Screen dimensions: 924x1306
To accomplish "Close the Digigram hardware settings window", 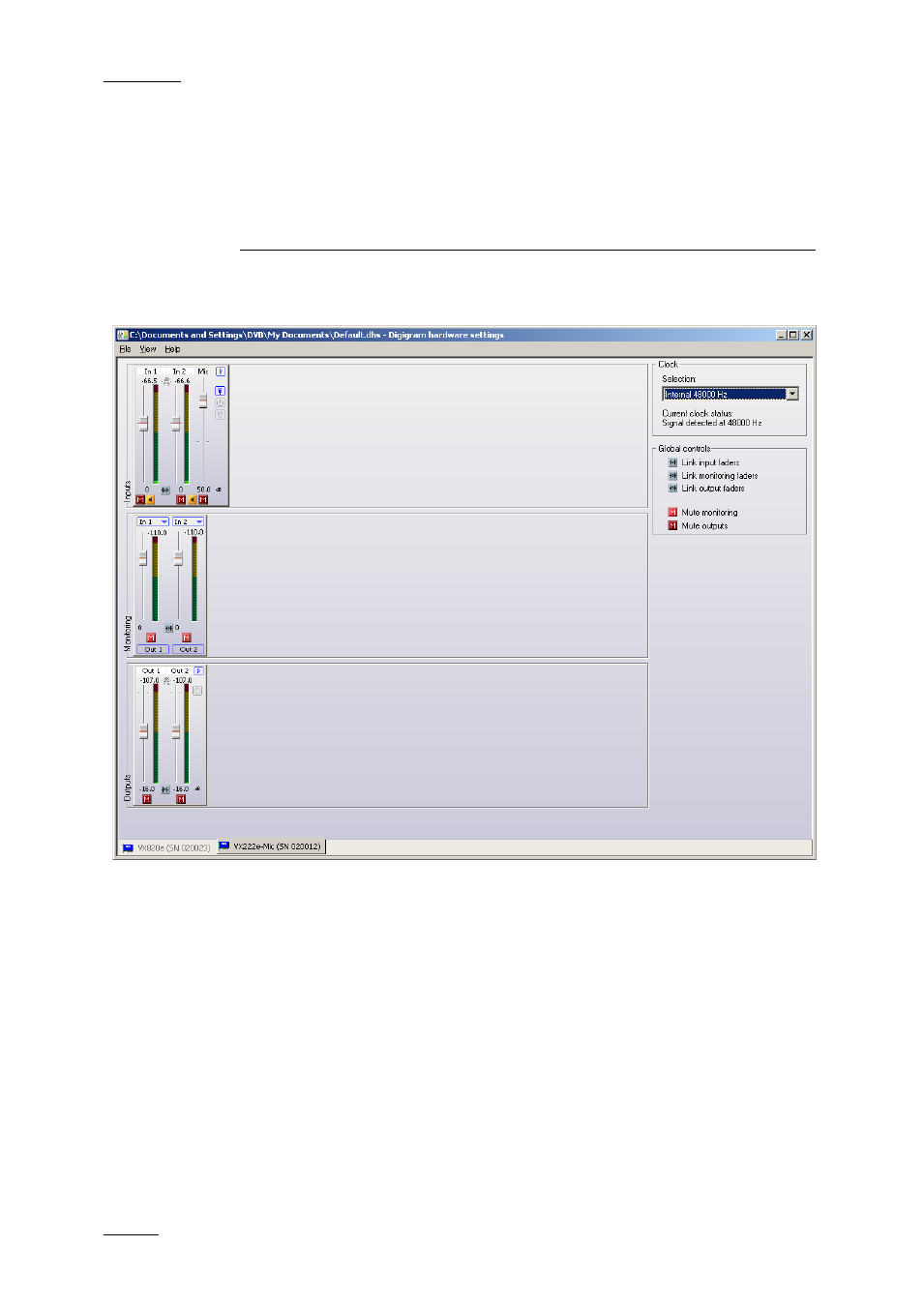I will (x=807, y=335).
